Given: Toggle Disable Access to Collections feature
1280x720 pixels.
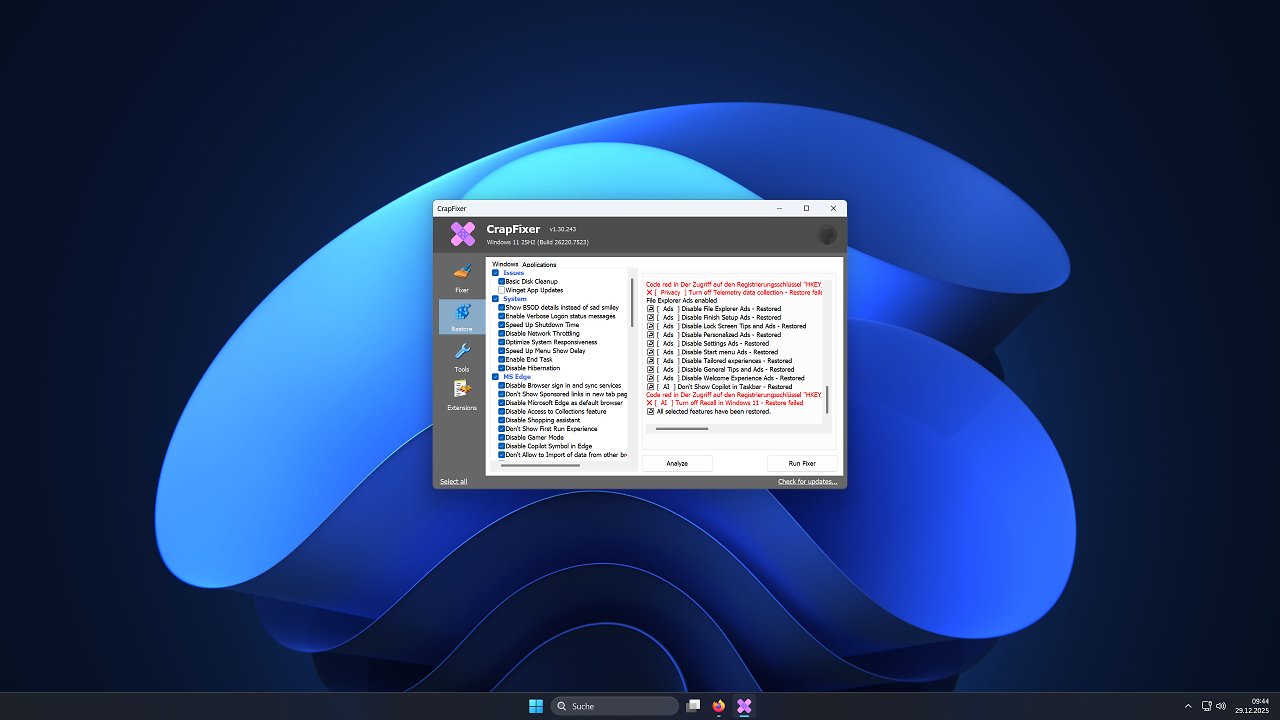Looking at the screenshot, I should pos(502,411).
